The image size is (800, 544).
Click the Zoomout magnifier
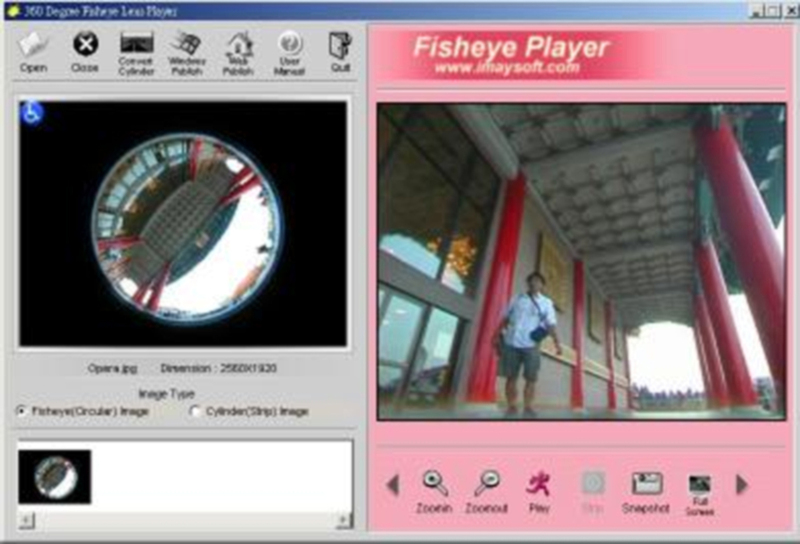click(486, 491)
